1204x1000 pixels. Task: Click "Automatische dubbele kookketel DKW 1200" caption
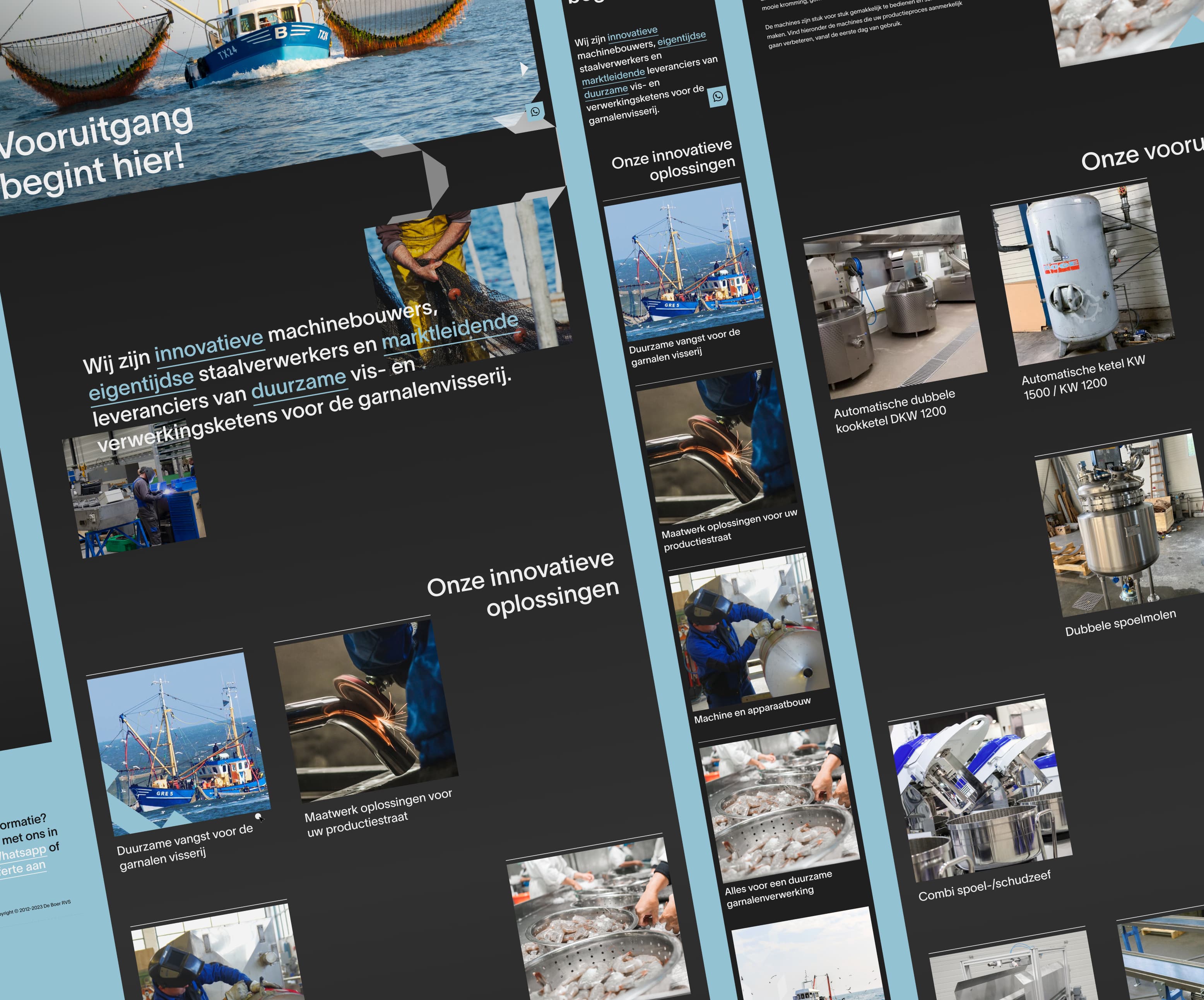point(895,411)
